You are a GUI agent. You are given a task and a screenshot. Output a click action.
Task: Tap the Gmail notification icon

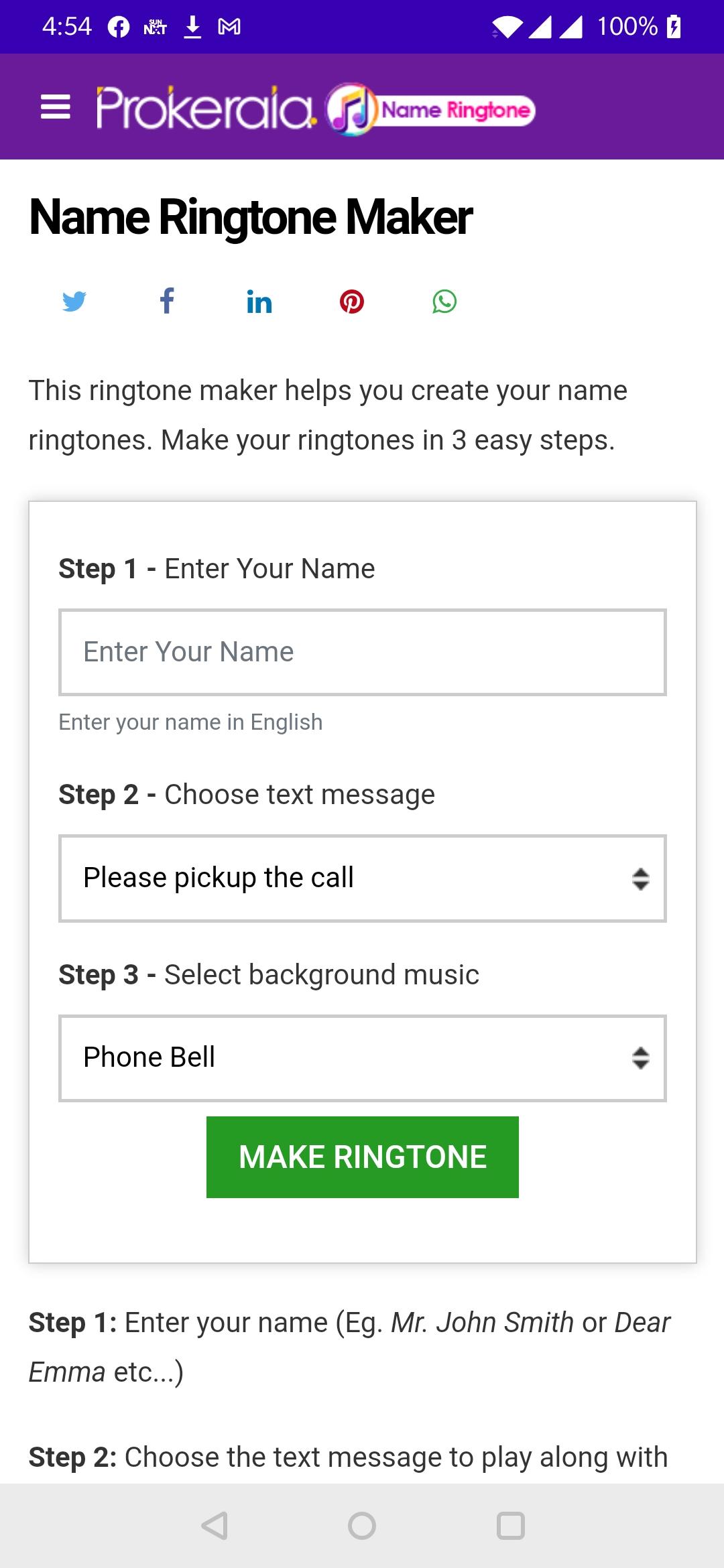coord(229,27)
